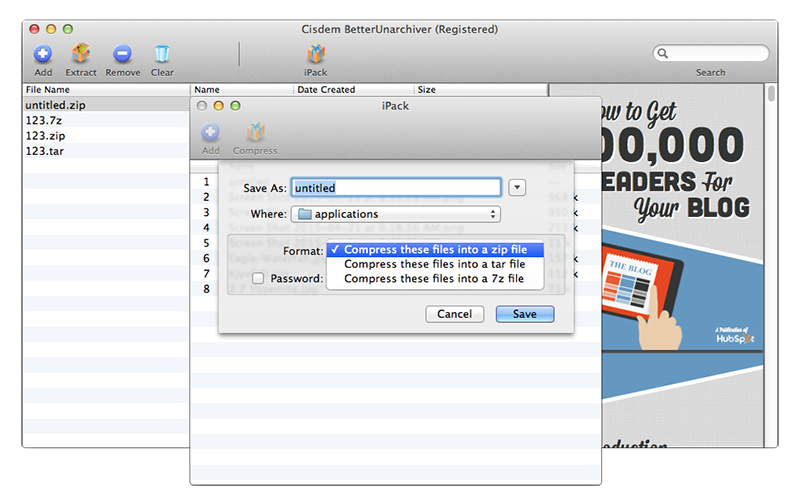Choose Compress these files into a zip file
The width and height of the screenshot is (800, 500).
point(435,249)
